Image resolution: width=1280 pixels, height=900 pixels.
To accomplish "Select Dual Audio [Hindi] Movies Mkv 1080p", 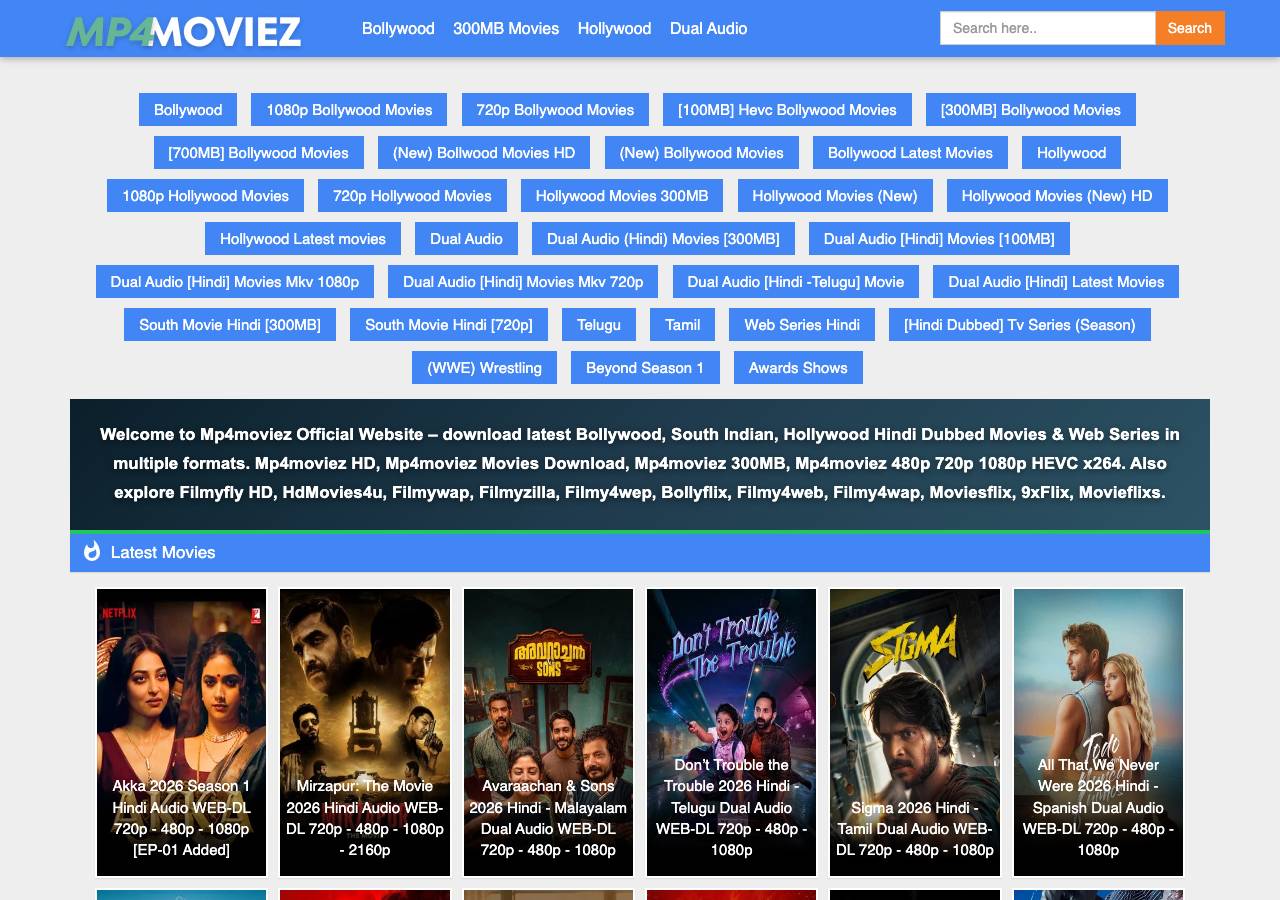I will coord(235,281).
